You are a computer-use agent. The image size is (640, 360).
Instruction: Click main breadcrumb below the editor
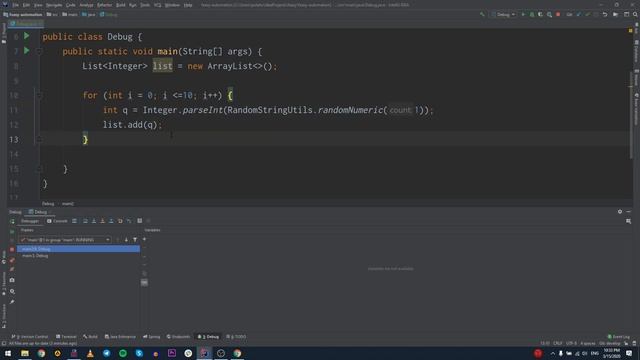point(68,204)
